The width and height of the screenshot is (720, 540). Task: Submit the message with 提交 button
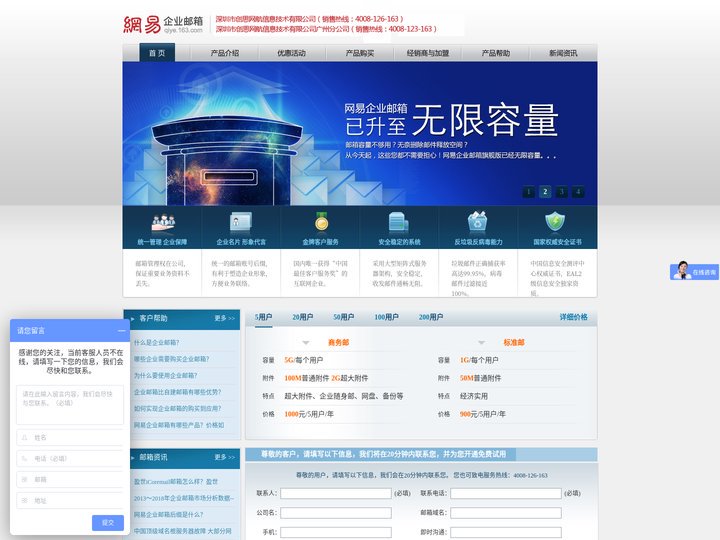[x=108, y=523]
